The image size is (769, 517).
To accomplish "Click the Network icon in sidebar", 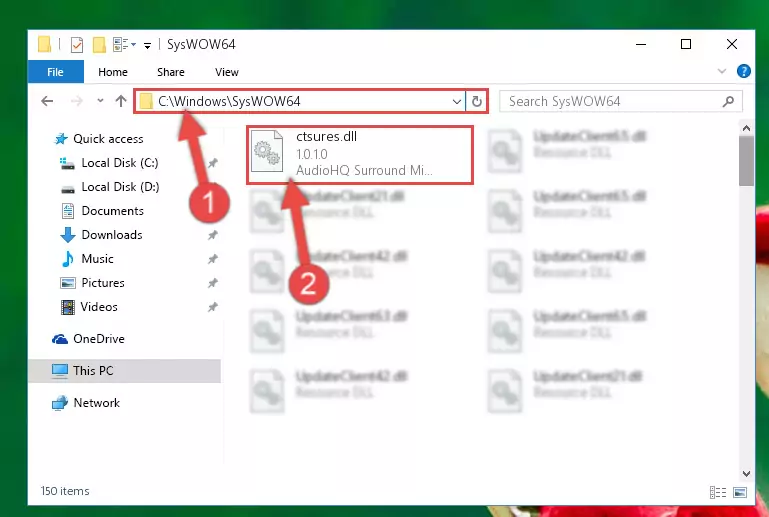I will [x=60, y=403].
